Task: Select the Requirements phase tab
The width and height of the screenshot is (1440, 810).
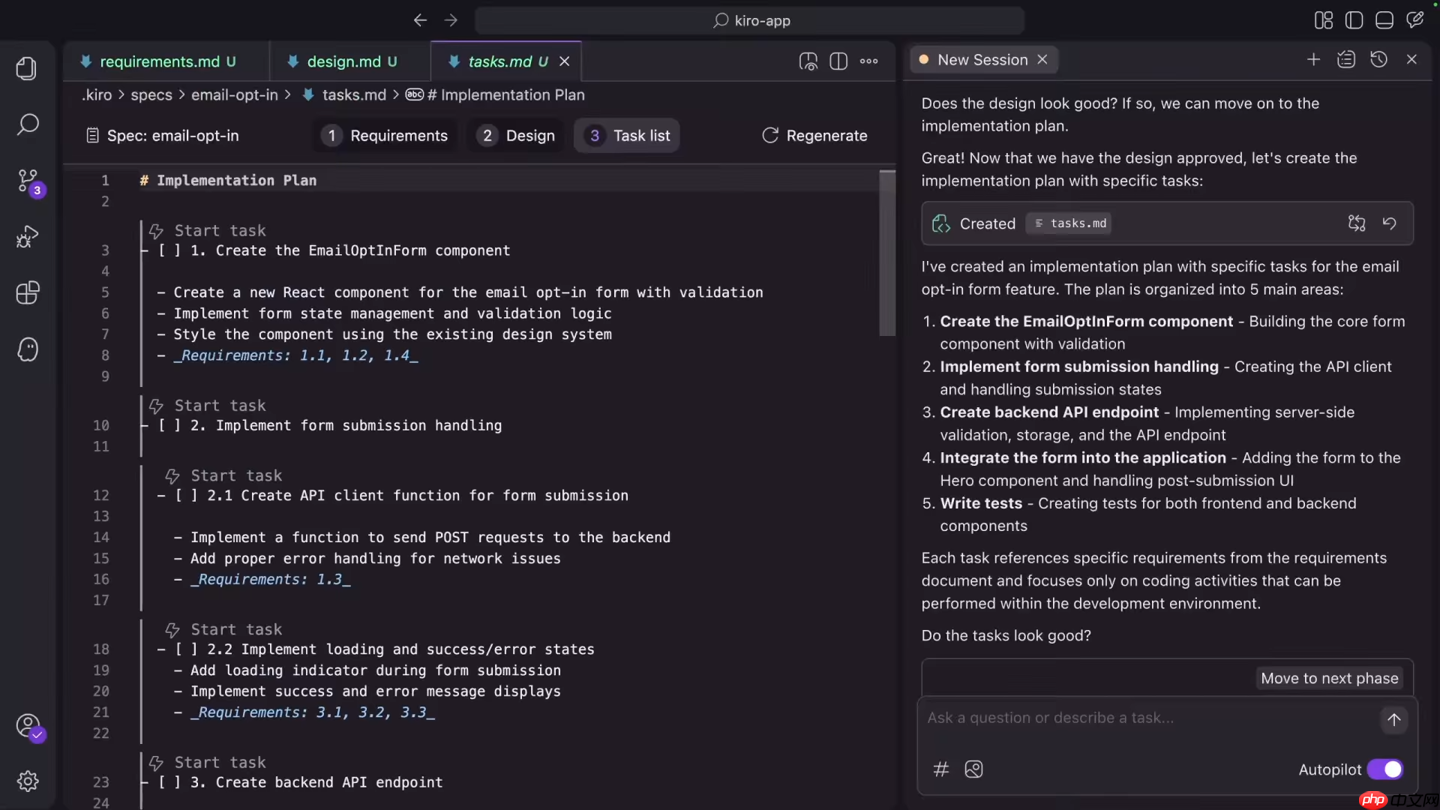Action: point(385,136)
